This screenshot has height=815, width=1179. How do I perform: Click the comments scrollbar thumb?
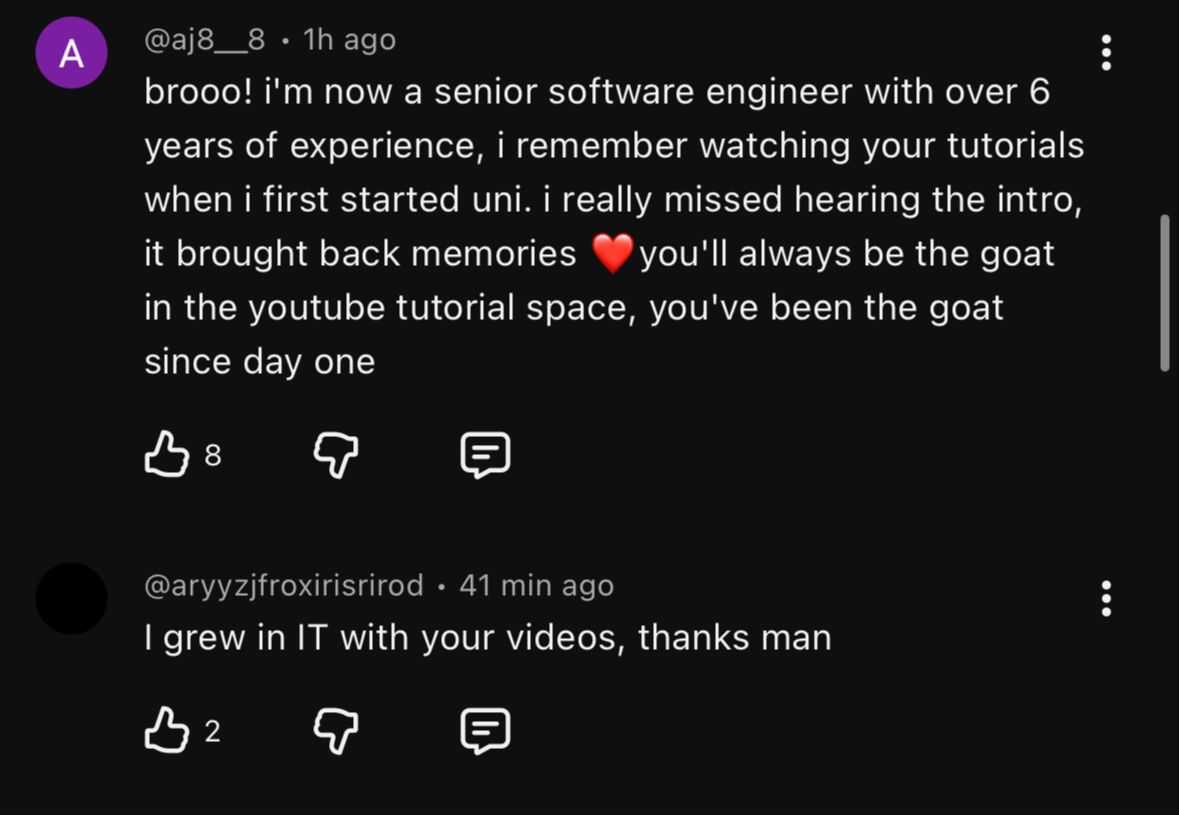pyautogui.click(x=1164, y=292)
